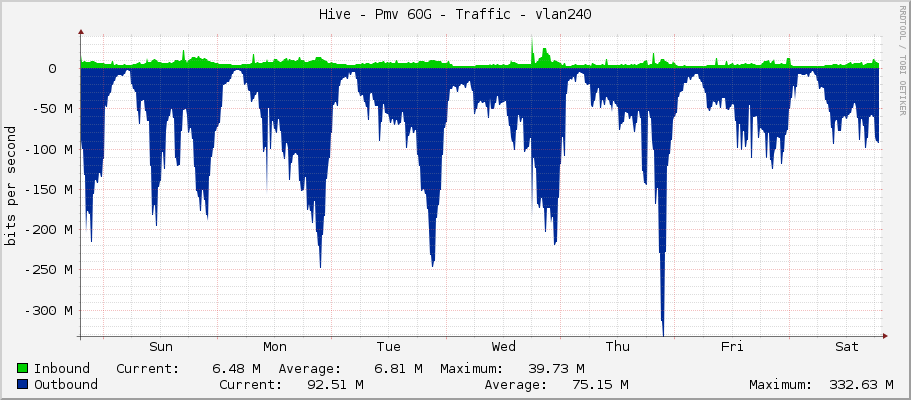This screenshot has width=911, height=400.
Task: Click the "-50 M" y-axis value
Action: tap(52, 109)
